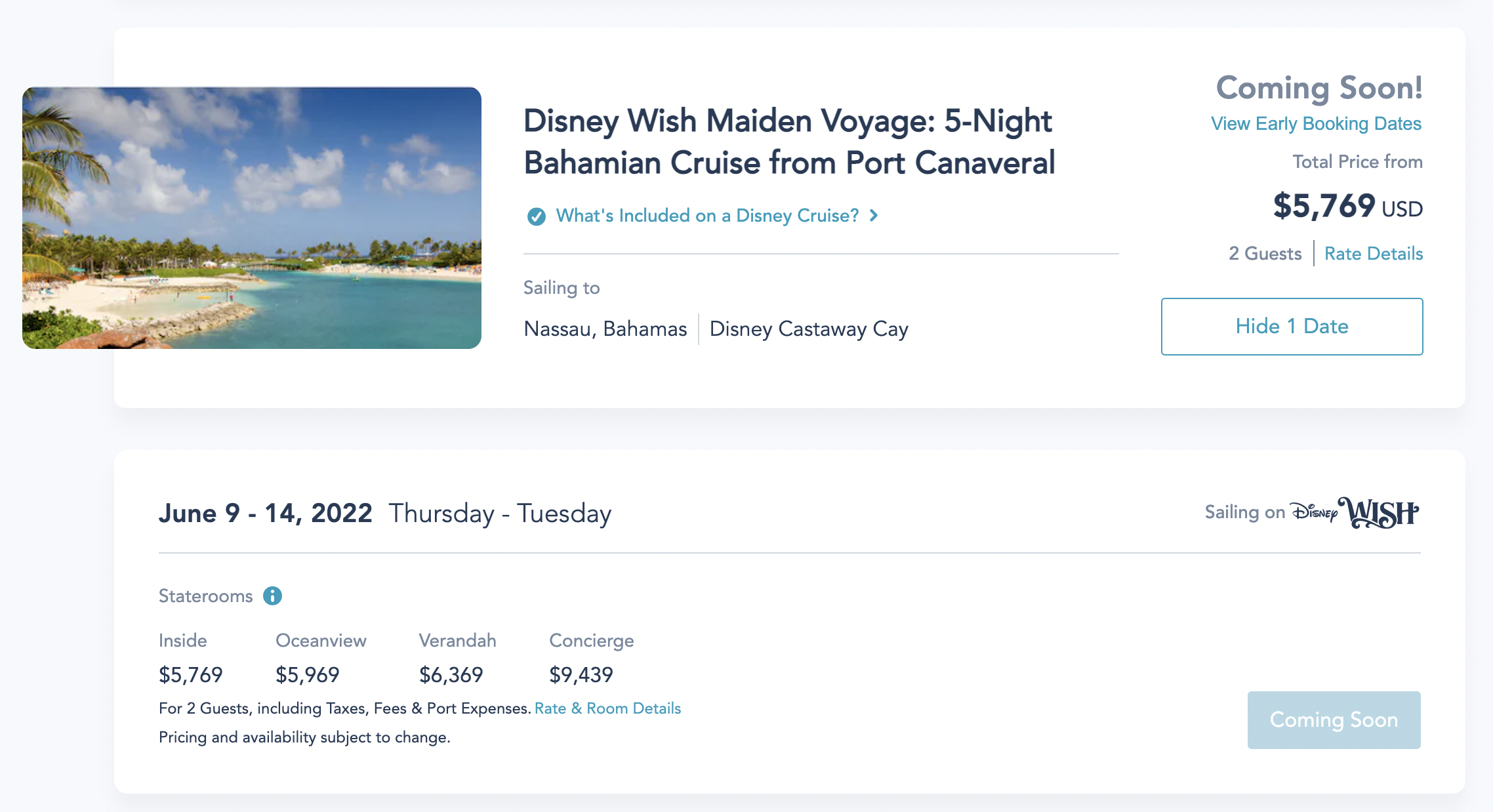Select the Concierge stateroom price $9,439
Screen dimensions: 1493x812
pyautogui.click(x=581, y=674)
